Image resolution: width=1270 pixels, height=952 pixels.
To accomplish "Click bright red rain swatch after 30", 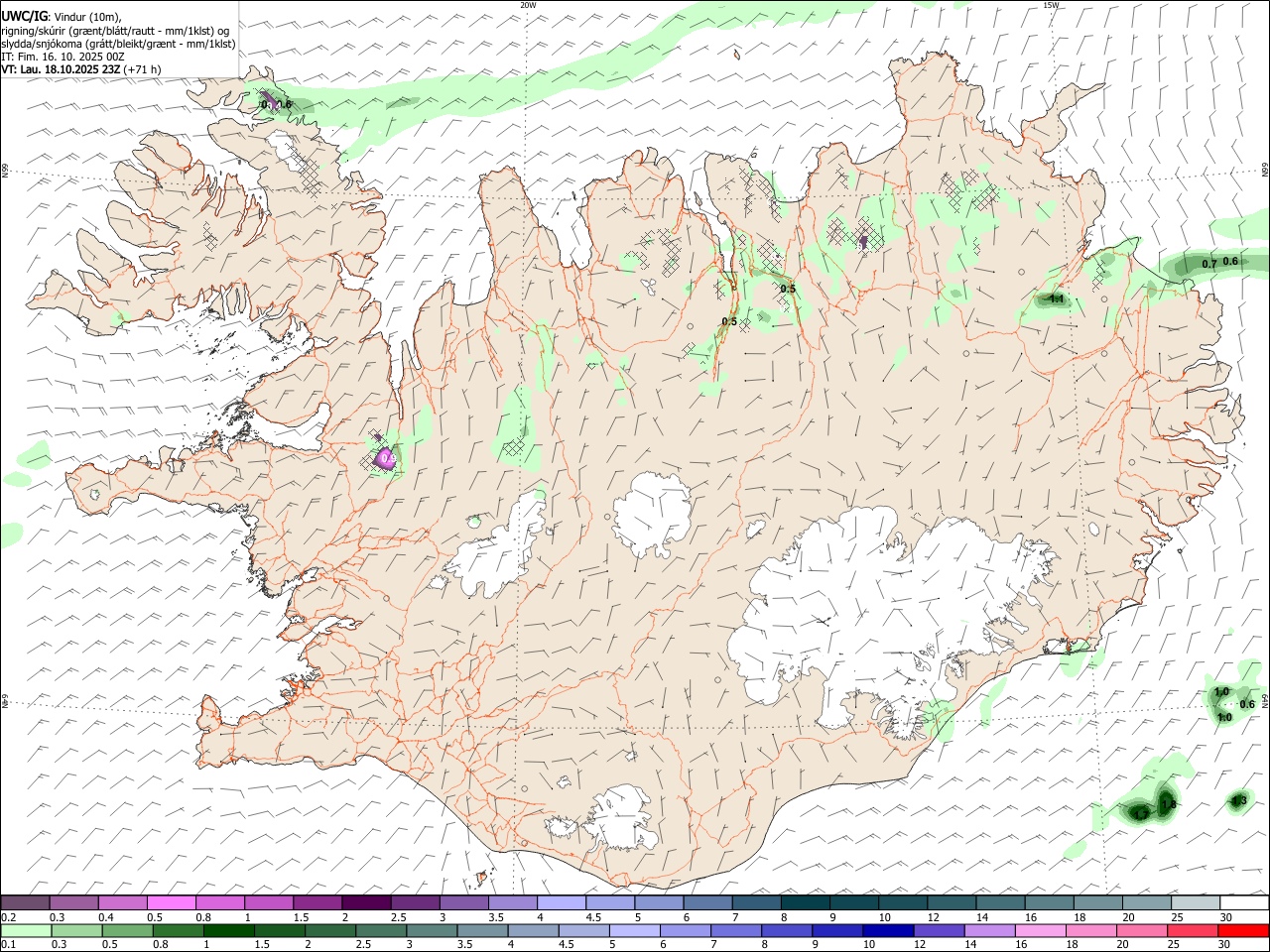I will (1242, 930).
